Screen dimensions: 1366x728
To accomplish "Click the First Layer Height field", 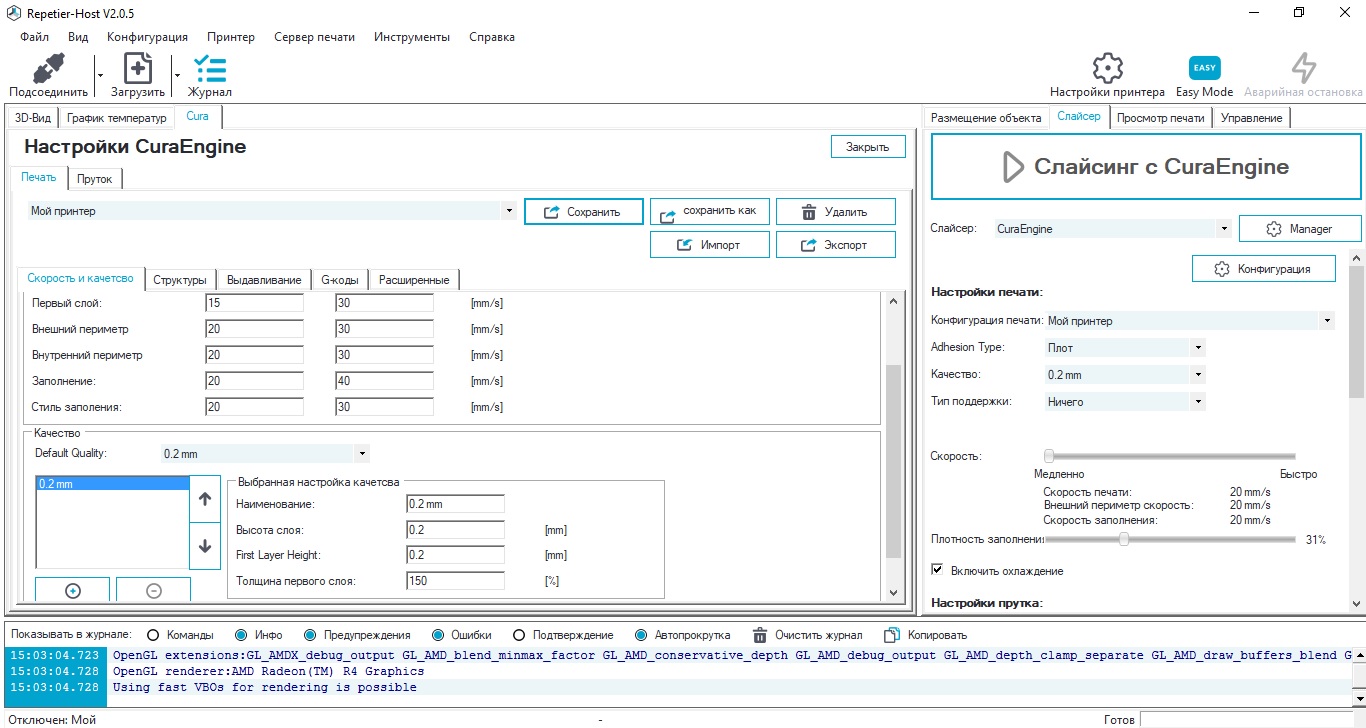I will coord(455,555).
